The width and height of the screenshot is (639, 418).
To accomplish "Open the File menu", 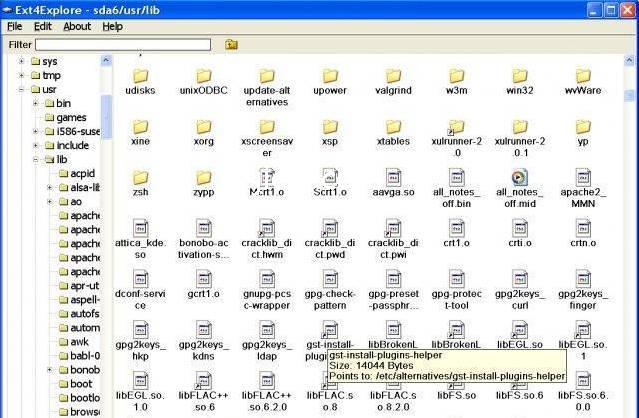I will point(15,26).
